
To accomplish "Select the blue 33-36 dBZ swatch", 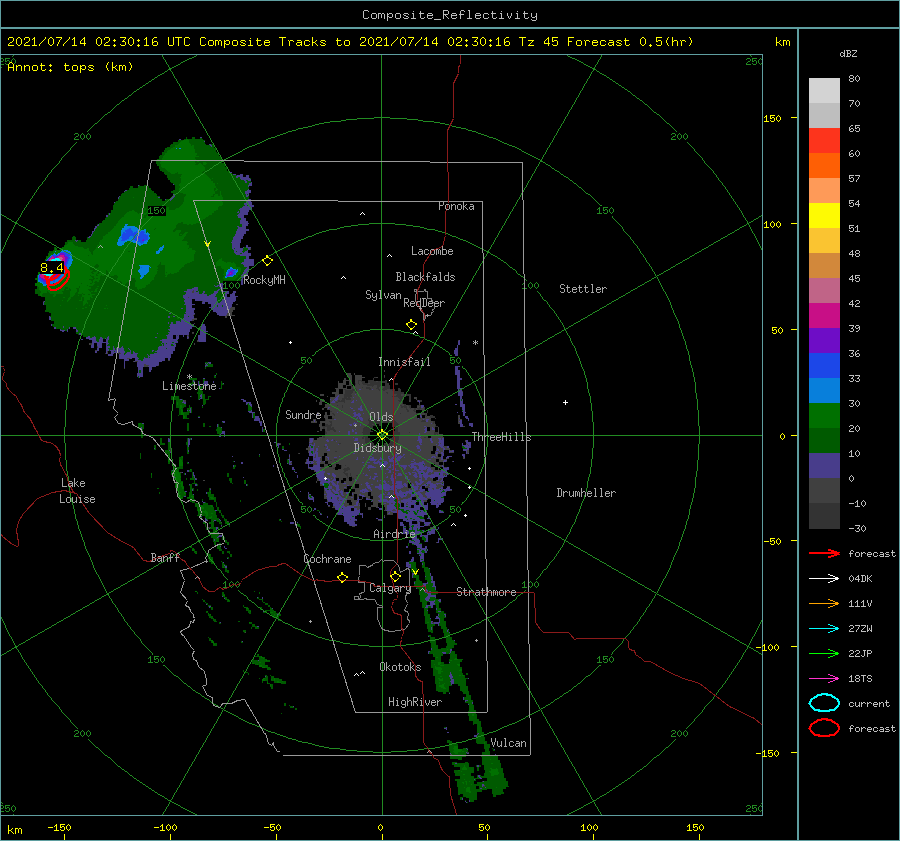I will point(824,366).
